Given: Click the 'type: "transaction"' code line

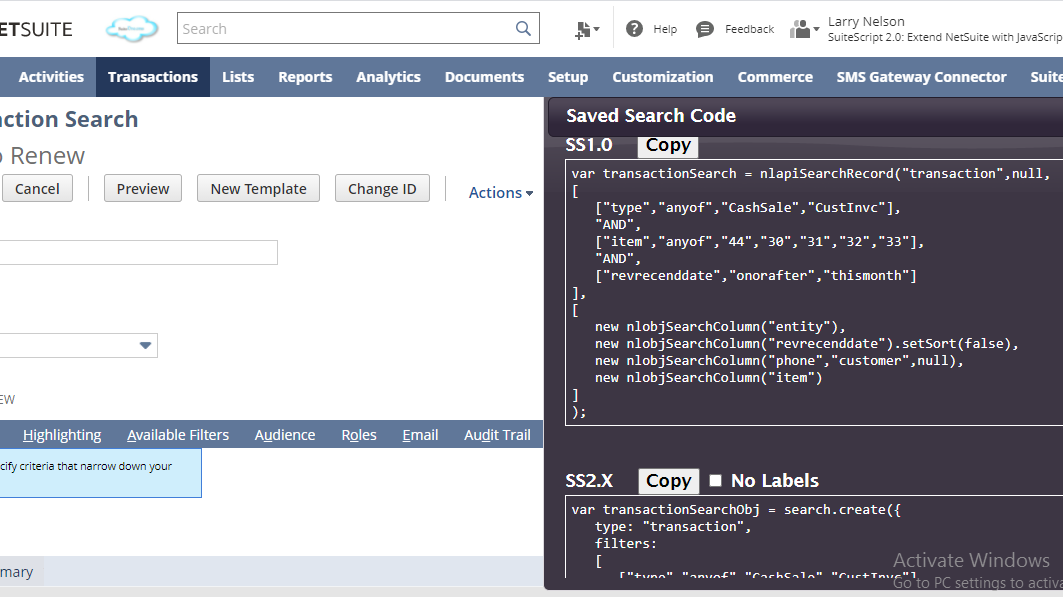Looking at the screenshot, I should (673, 527).
